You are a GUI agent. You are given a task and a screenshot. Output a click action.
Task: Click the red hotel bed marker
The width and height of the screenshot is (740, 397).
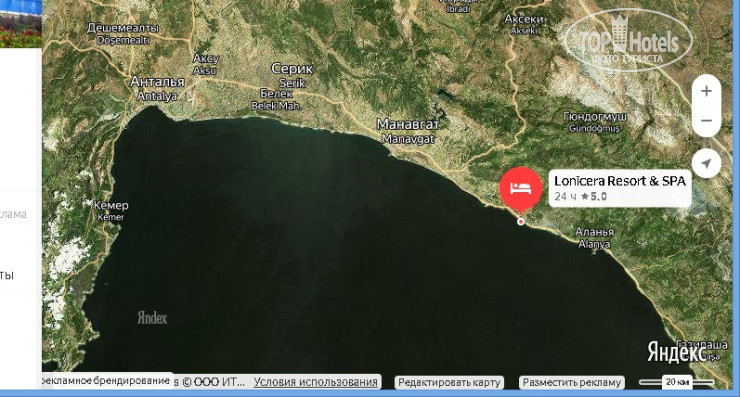(521, 190)
